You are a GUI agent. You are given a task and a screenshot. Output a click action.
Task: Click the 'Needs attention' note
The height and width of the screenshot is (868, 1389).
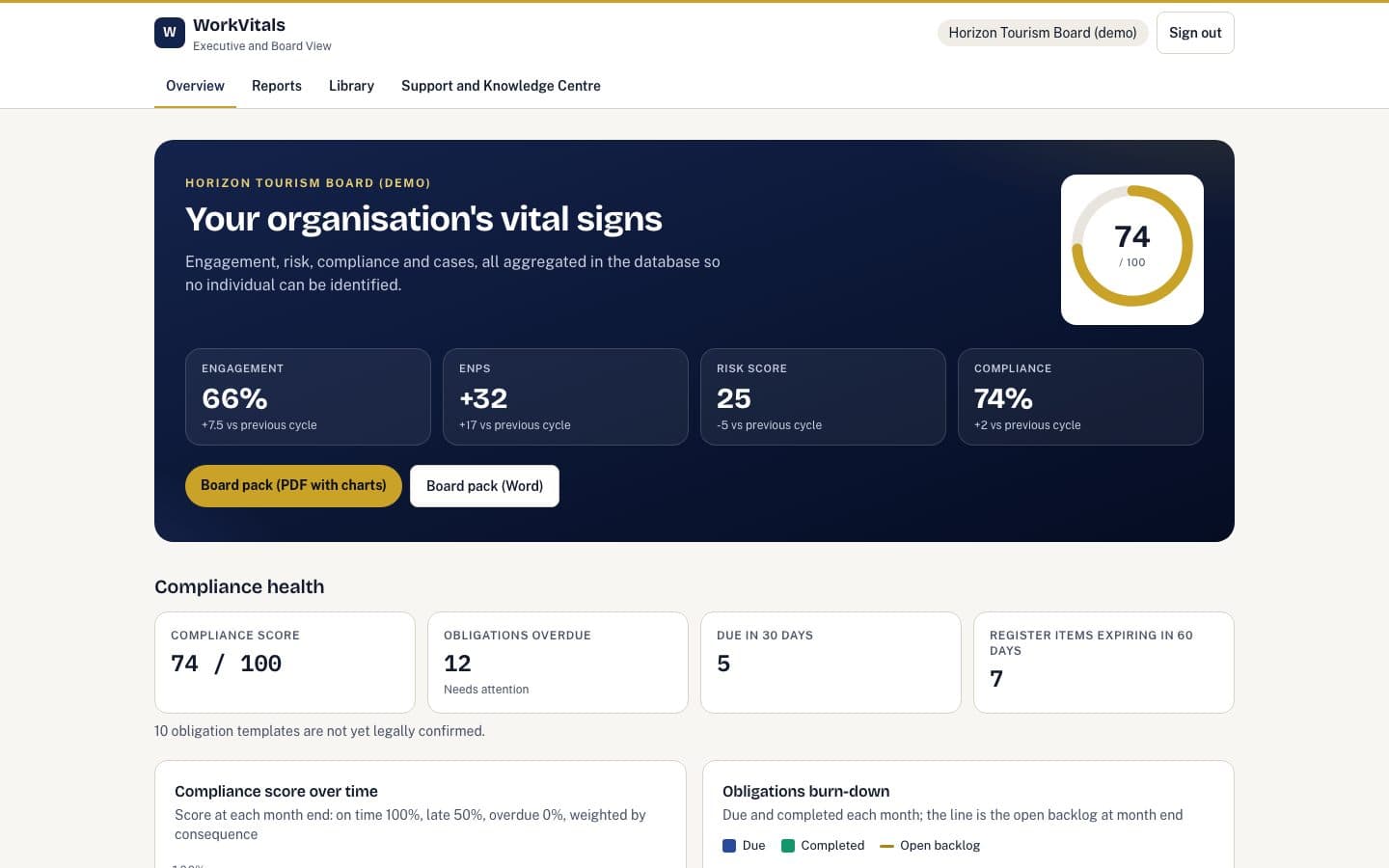click(486, 690)
